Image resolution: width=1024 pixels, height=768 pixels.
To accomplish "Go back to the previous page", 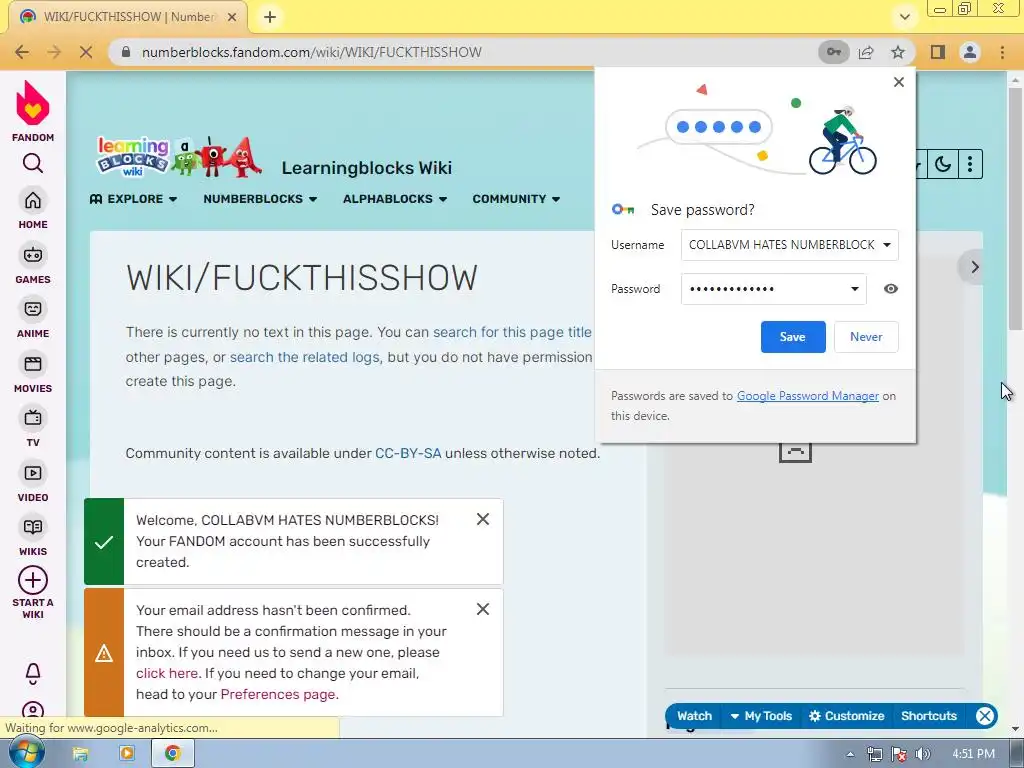I will click(22, 52).
